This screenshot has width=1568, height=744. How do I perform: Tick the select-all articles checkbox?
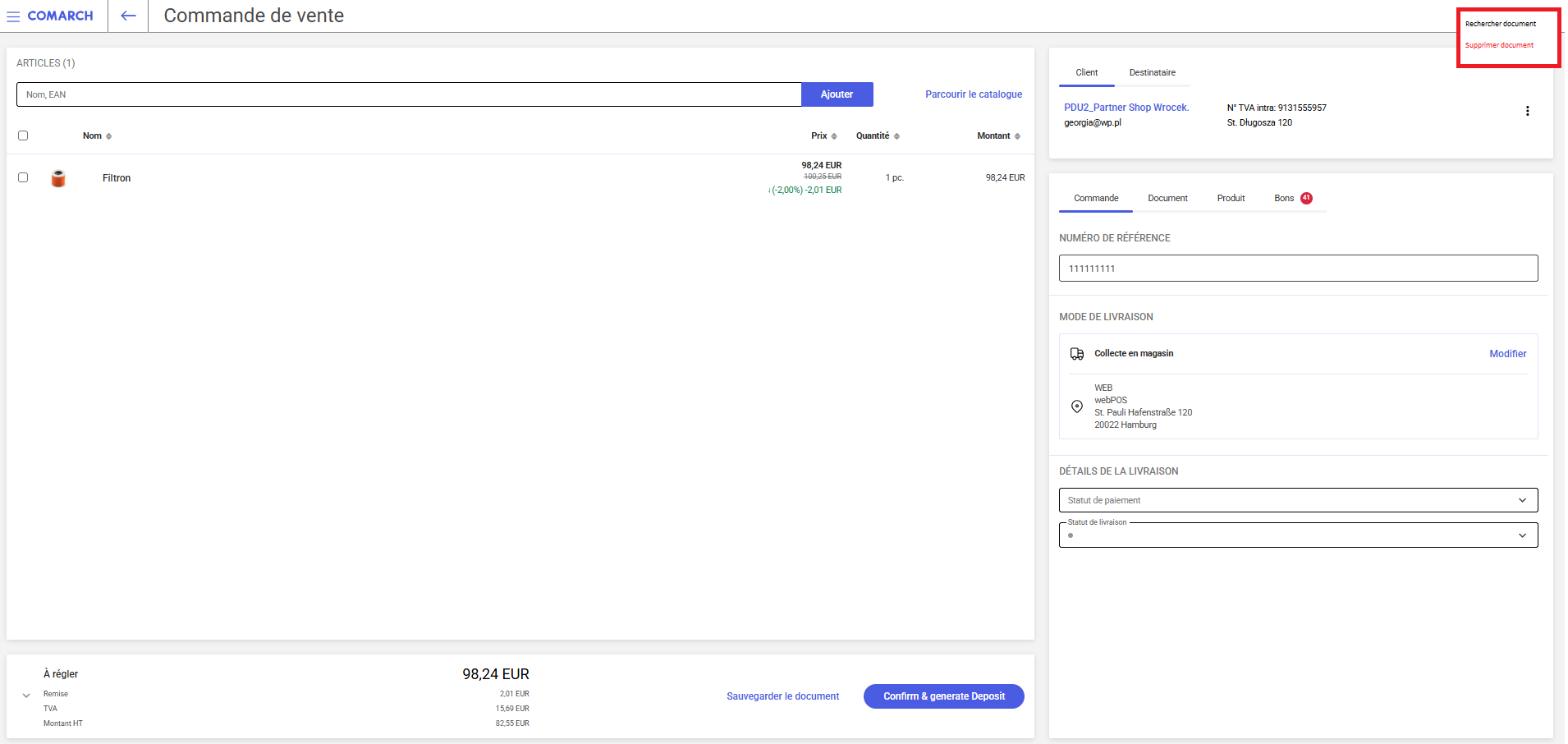click(x=23, y=135)
